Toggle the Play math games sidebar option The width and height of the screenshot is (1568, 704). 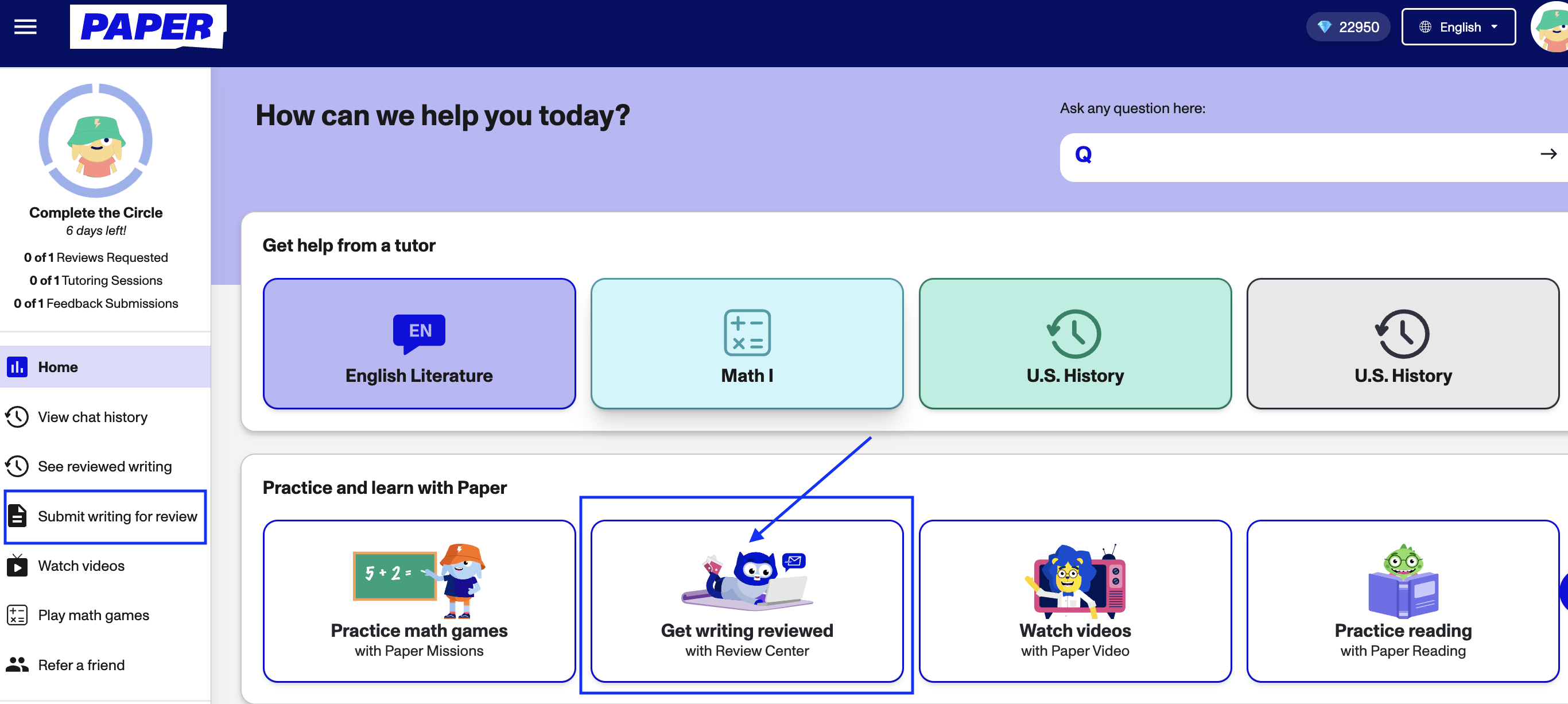[x=93, y=614]
